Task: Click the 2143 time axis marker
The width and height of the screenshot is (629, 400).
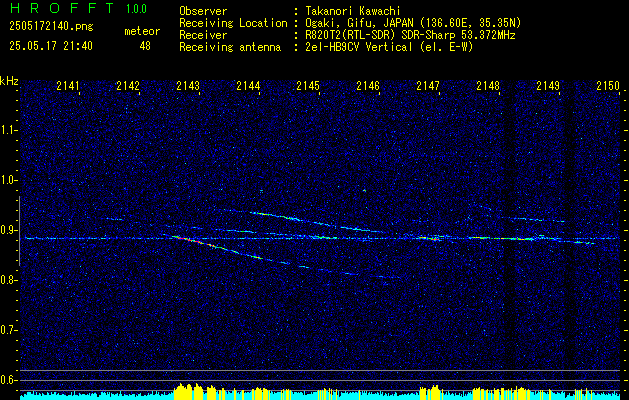Action: 188,86
